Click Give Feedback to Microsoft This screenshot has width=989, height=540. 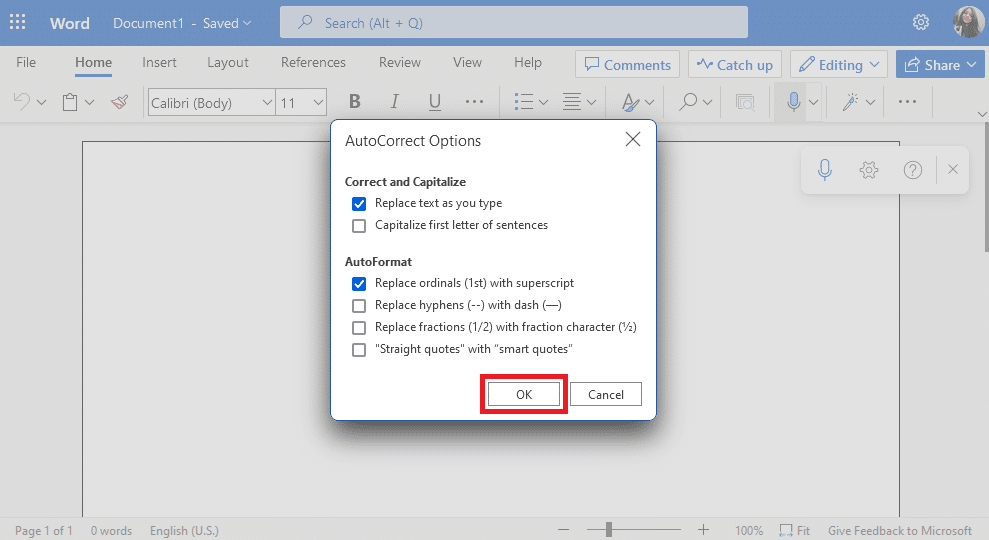click(899, 531)
